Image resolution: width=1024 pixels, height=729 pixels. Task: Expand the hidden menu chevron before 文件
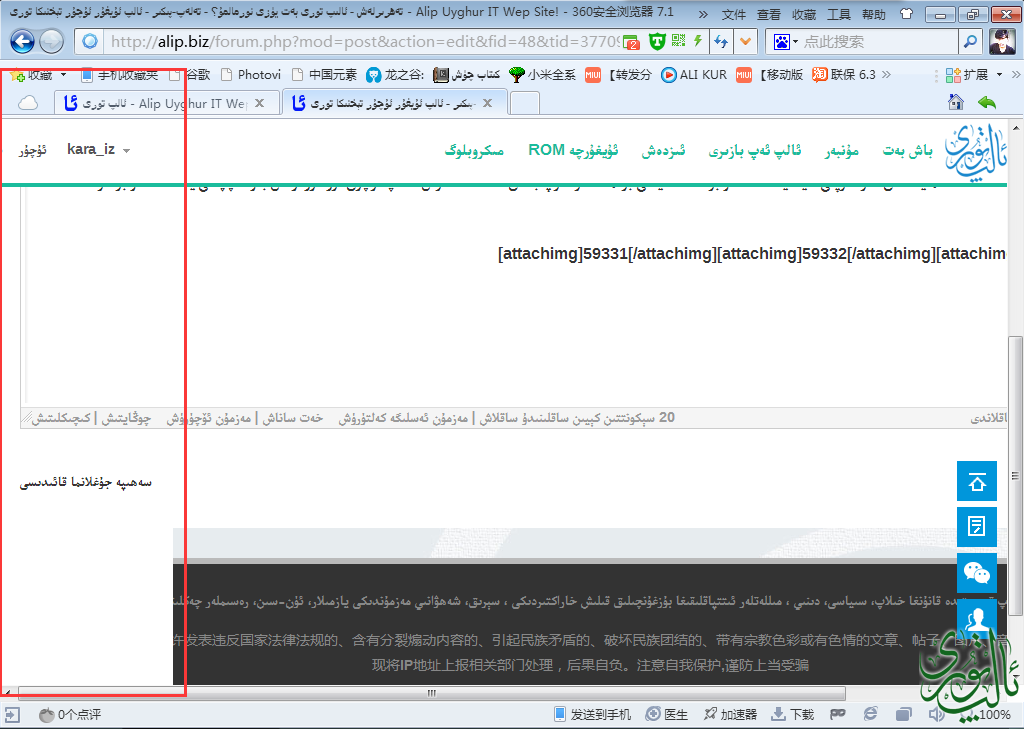pos(703,14)
